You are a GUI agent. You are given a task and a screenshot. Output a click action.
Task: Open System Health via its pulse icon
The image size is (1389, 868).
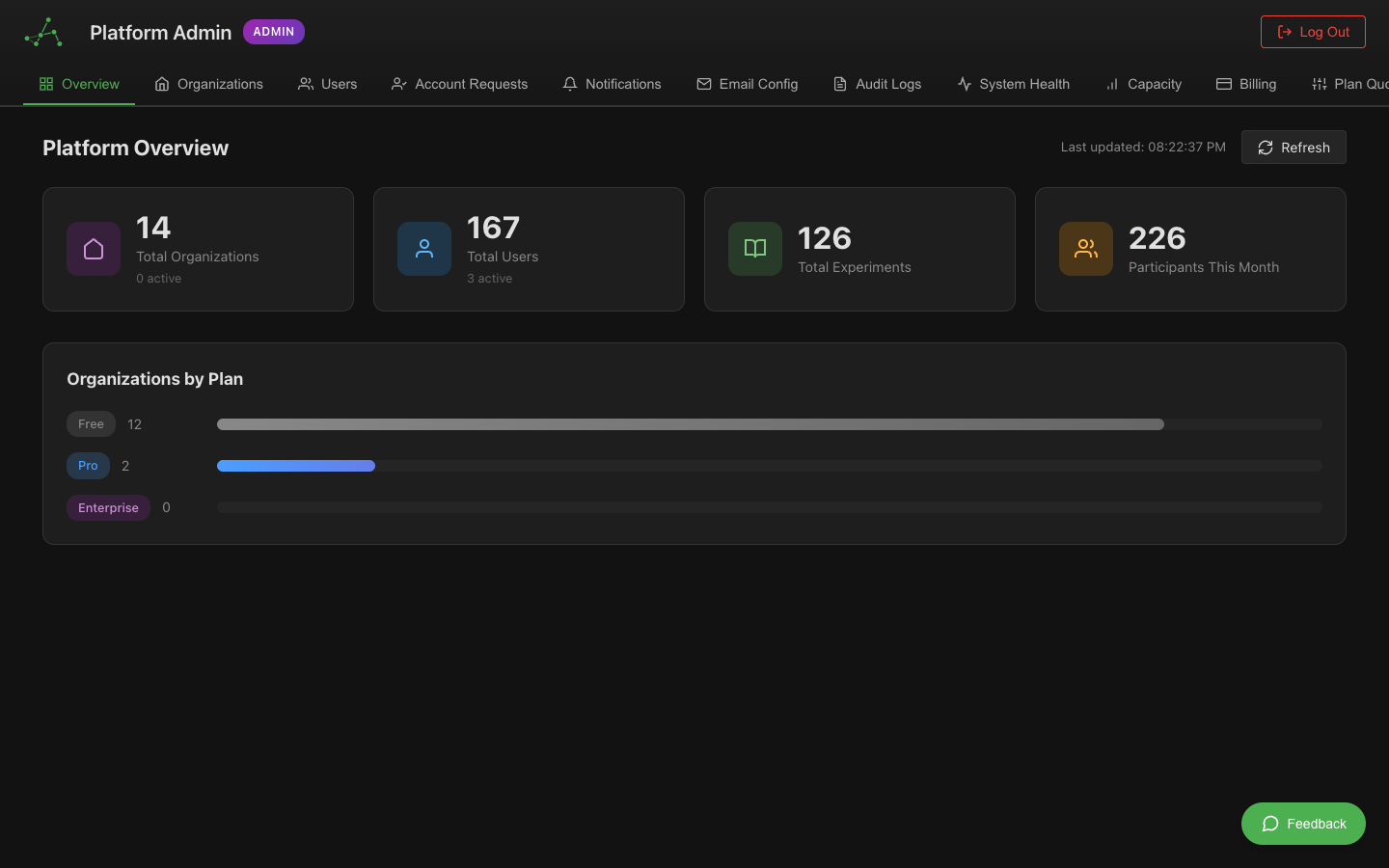point(964,84)
